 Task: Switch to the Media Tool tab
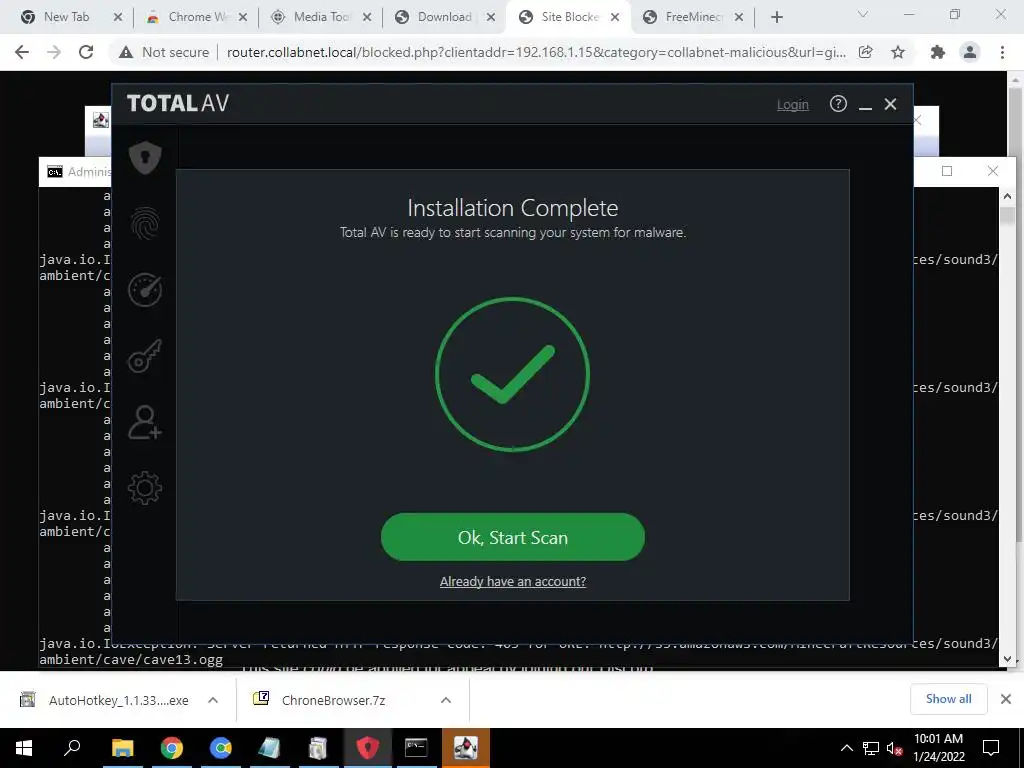(320, 17)
